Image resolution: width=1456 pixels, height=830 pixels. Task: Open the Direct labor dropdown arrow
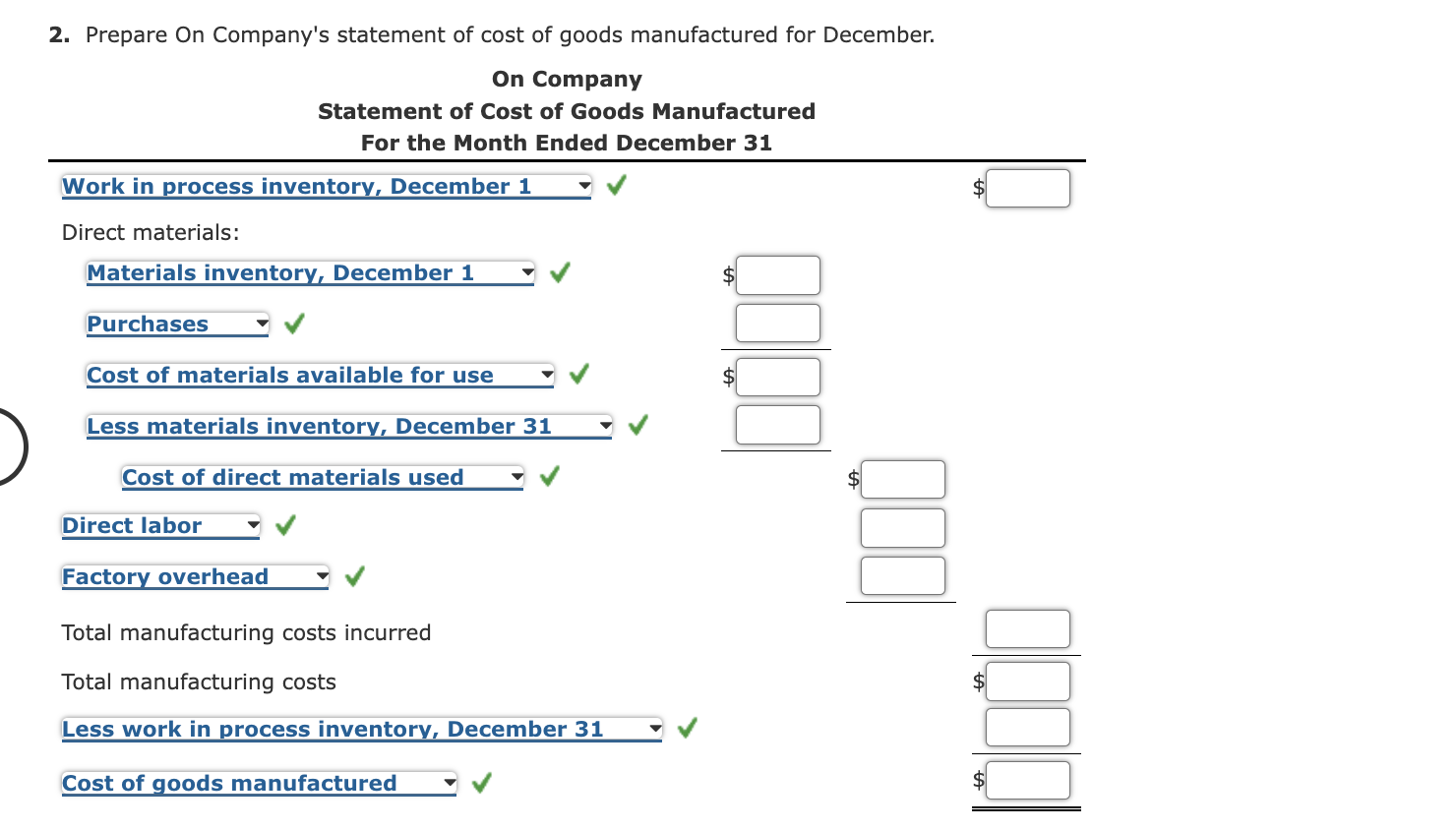[x=252, y=525]
